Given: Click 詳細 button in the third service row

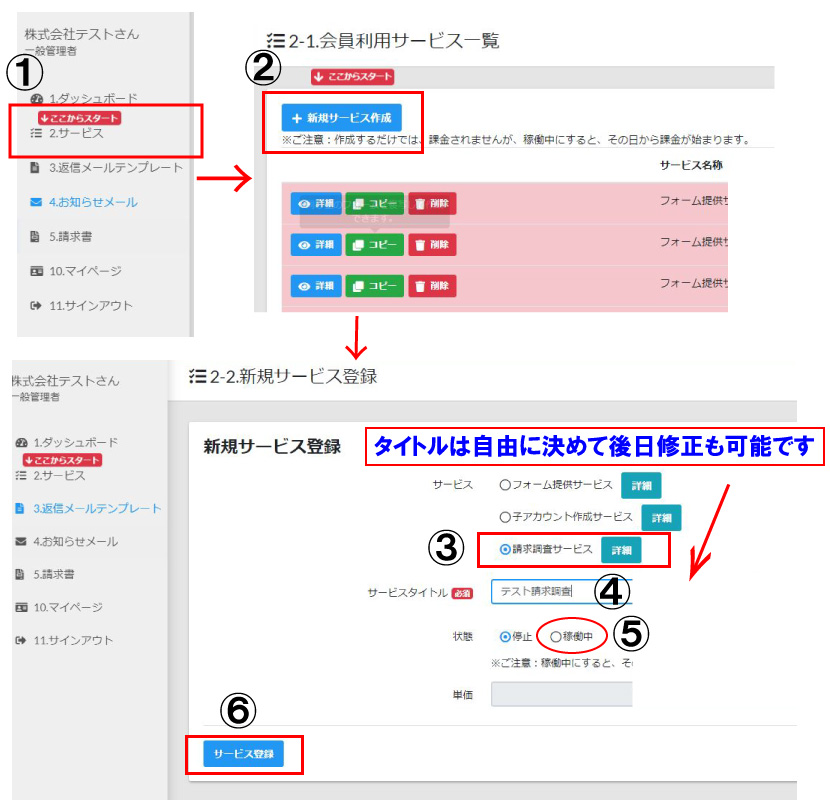Looking at the screenshot, I should [316, 286].
